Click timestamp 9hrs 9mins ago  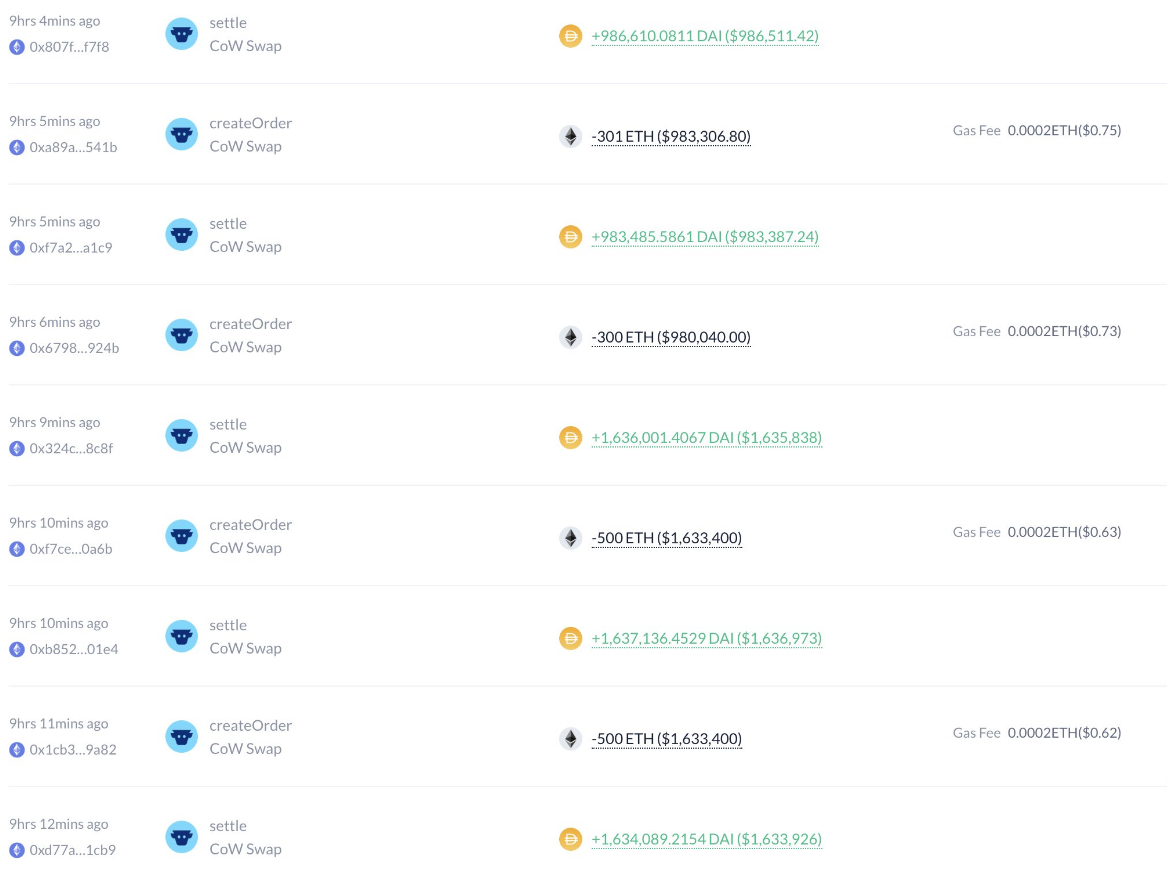pos(54,423)
